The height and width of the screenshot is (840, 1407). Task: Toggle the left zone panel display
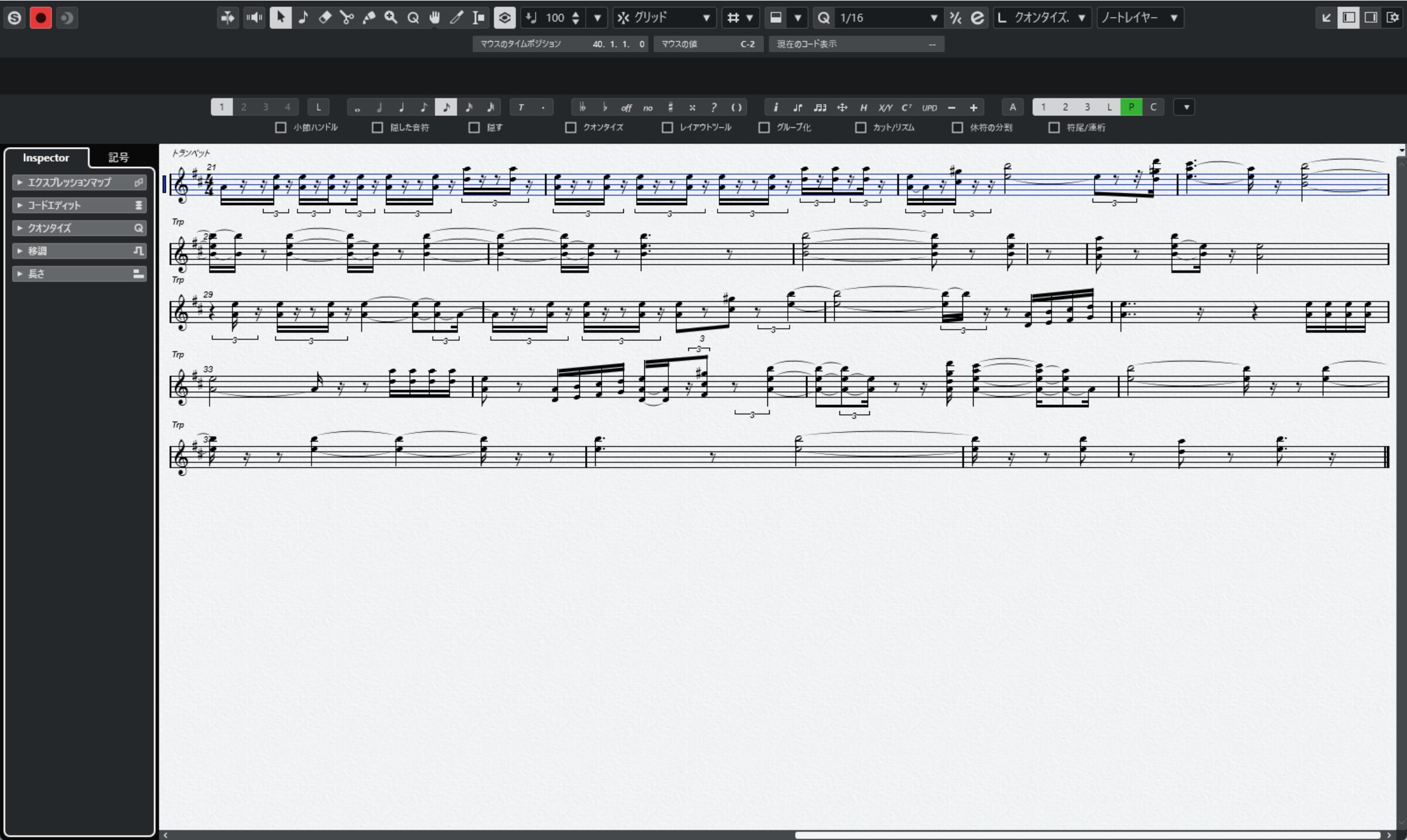click(x=1348, y=18)
